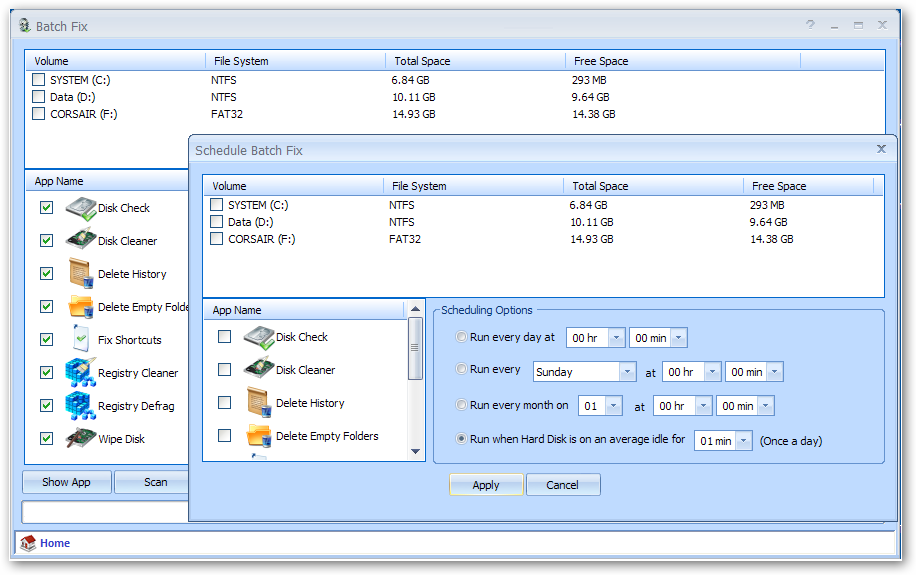Image resolution: width=916 pixels, height=575 pixels.
Task: Select Run every month on option
Action: click(461, 404)
